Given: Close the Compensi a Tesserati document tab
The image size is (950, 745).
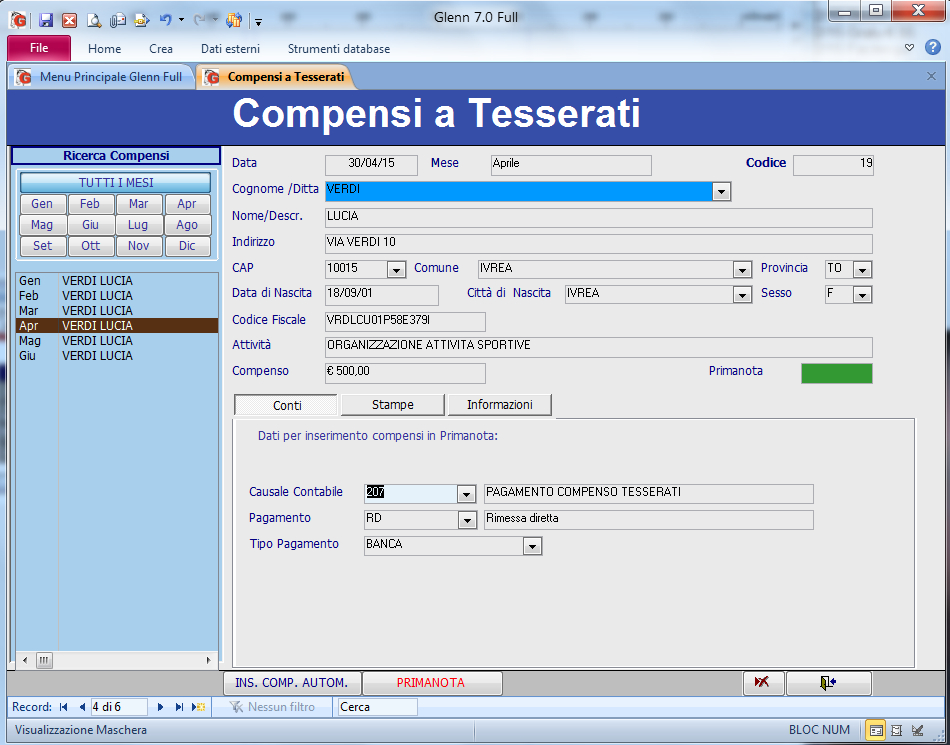Looking at the screenshot, I should click(x=931, y=76).
